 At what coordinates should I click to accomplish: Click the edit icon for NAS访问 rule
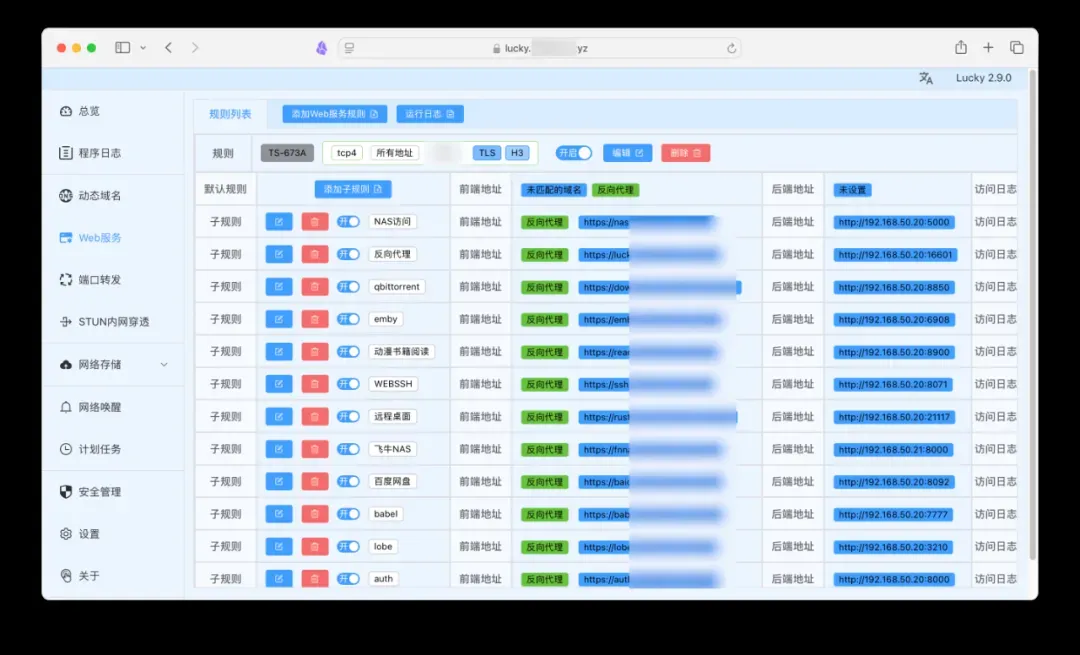[x=279, y=222]
